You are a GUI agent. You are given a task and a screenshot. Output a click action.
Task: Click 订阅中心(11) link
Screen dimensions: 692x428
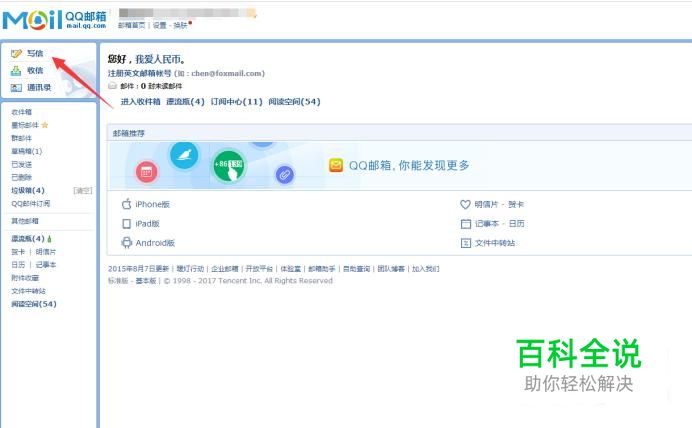click(x=237, y=101)
